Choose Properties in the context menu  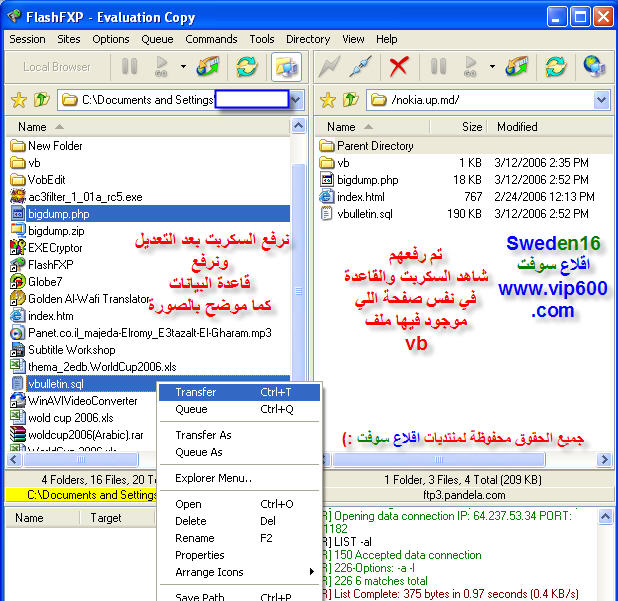pos(240,555)
